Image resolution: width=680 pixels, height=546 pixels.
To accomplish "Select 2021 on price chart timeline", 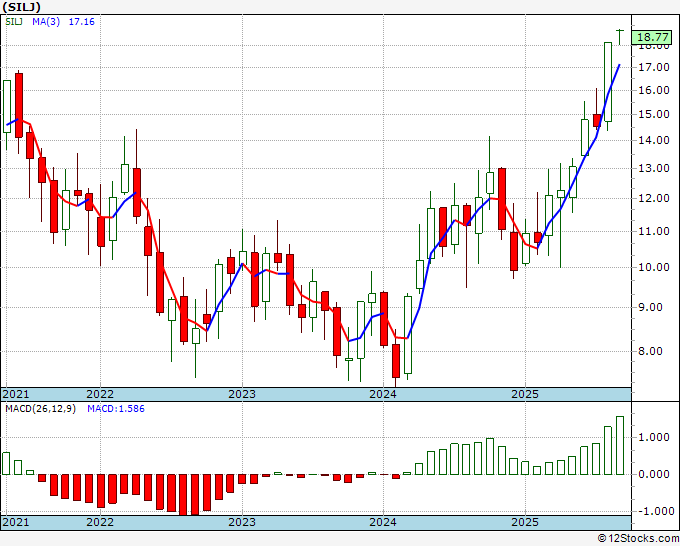I will coord(16,394).
